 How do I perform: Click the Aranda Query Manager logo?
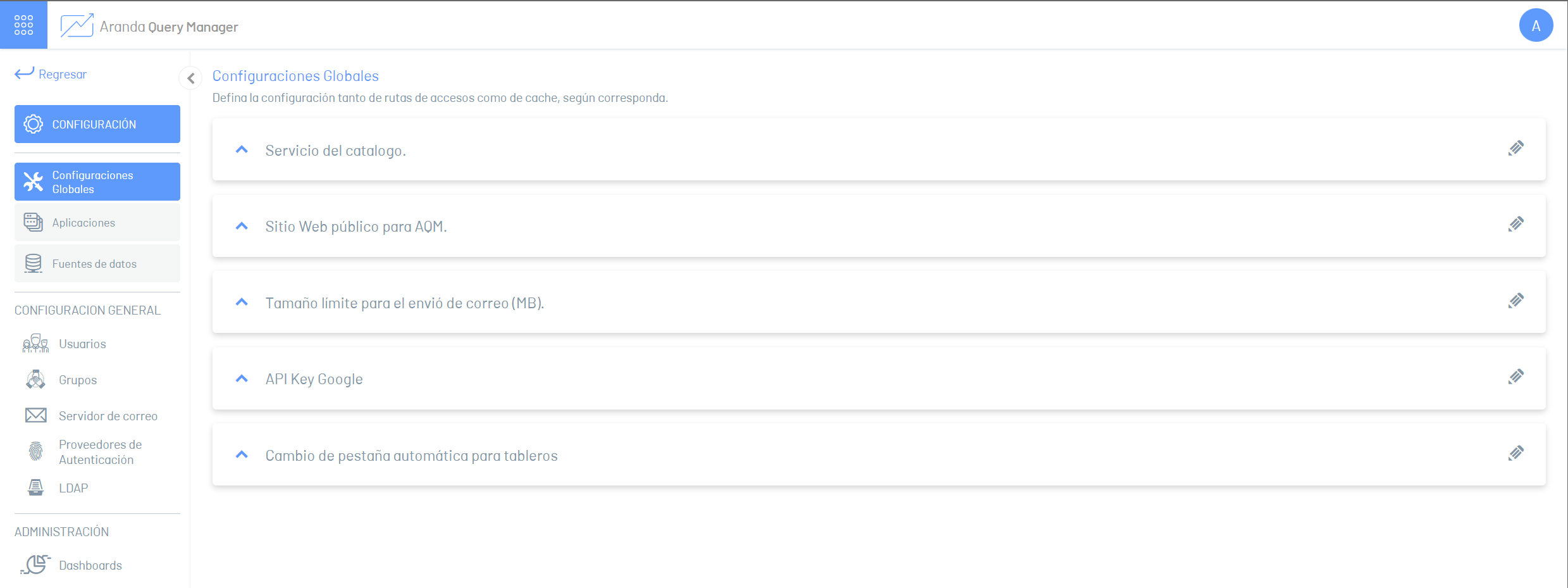pyautogui.click(x=149, y=26)
